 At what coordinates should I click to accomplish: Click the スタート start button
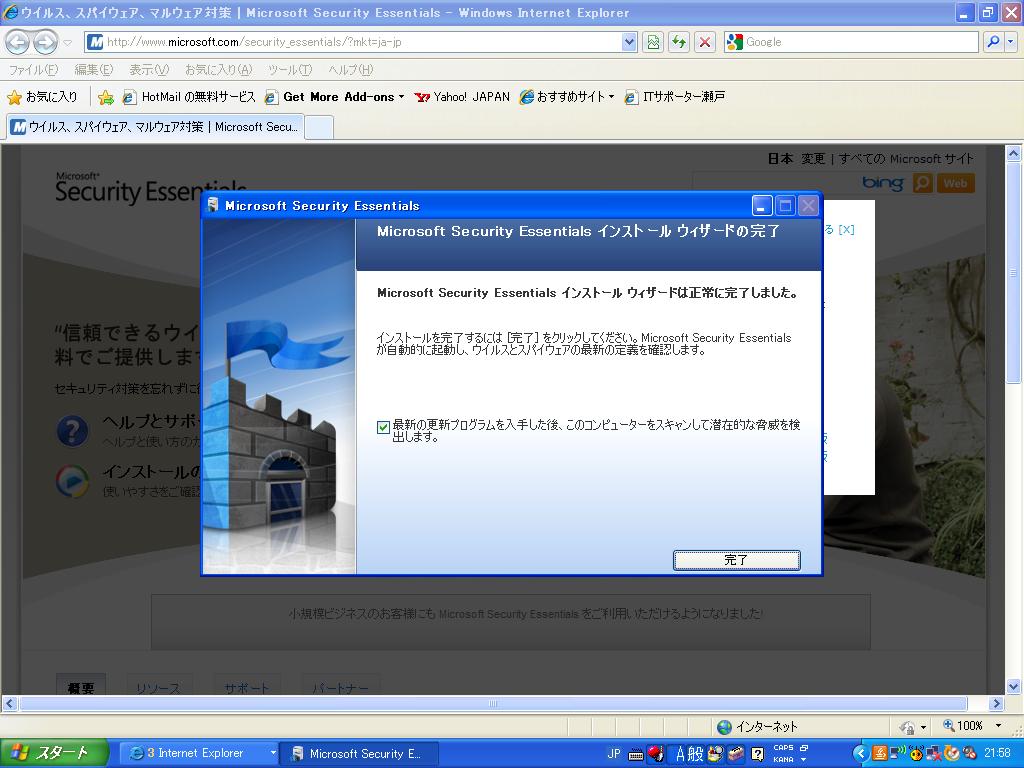point(54,753)
